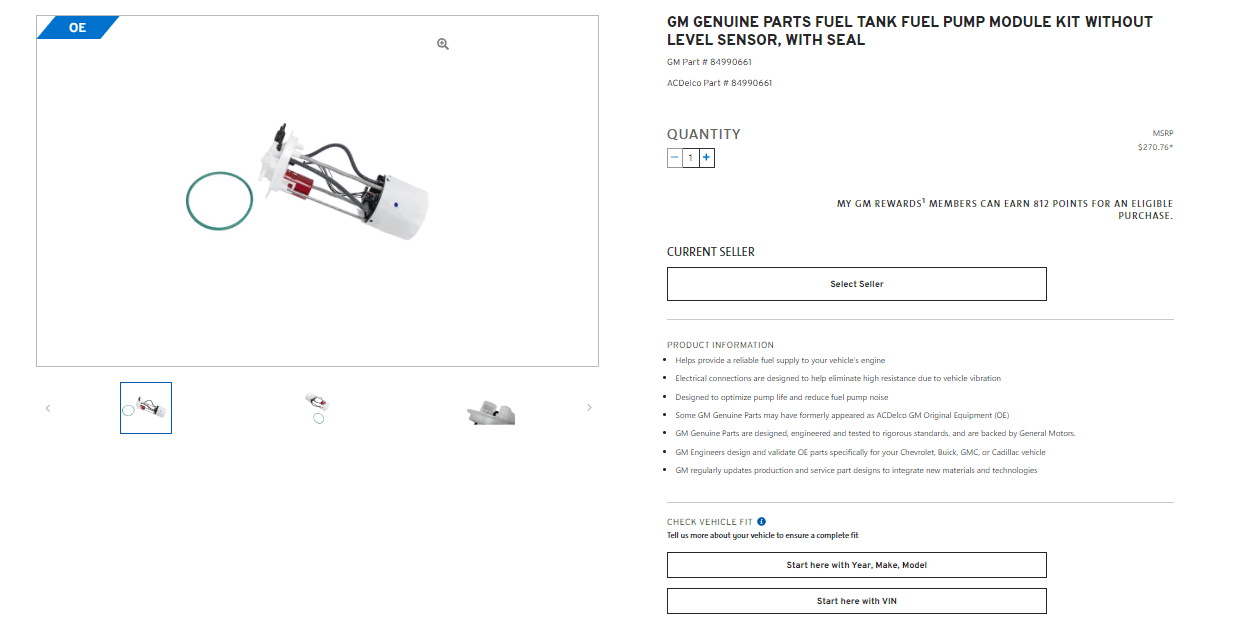Select the first highlighted fuel pump thumbnail
Screen dimensions: 1244x619
146,408
